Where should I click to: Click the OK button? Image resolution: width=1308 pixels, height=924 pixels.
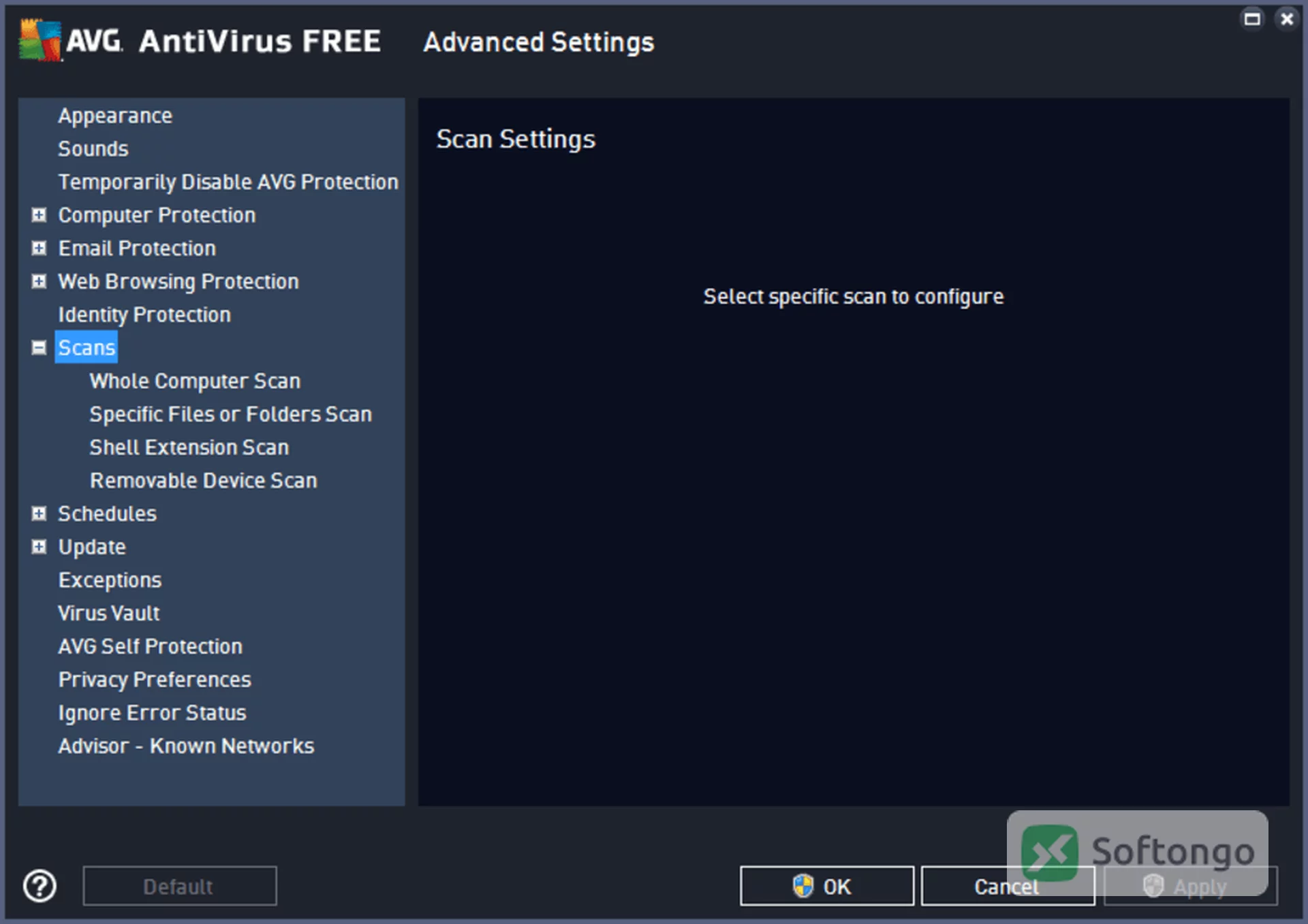pos(827,886)
